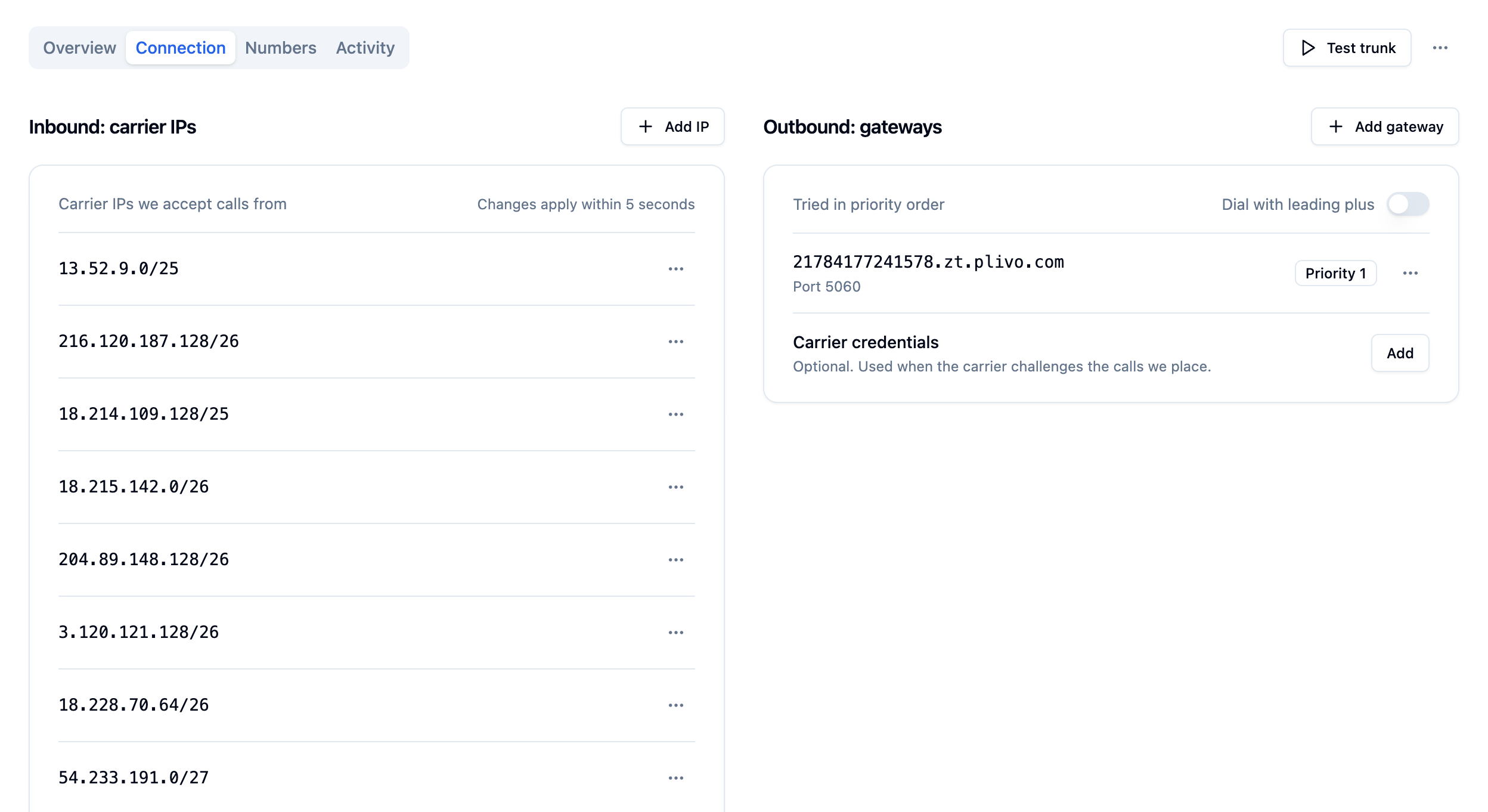
Task: Click the Carrier credentials heading
Action: coord(866,342)
